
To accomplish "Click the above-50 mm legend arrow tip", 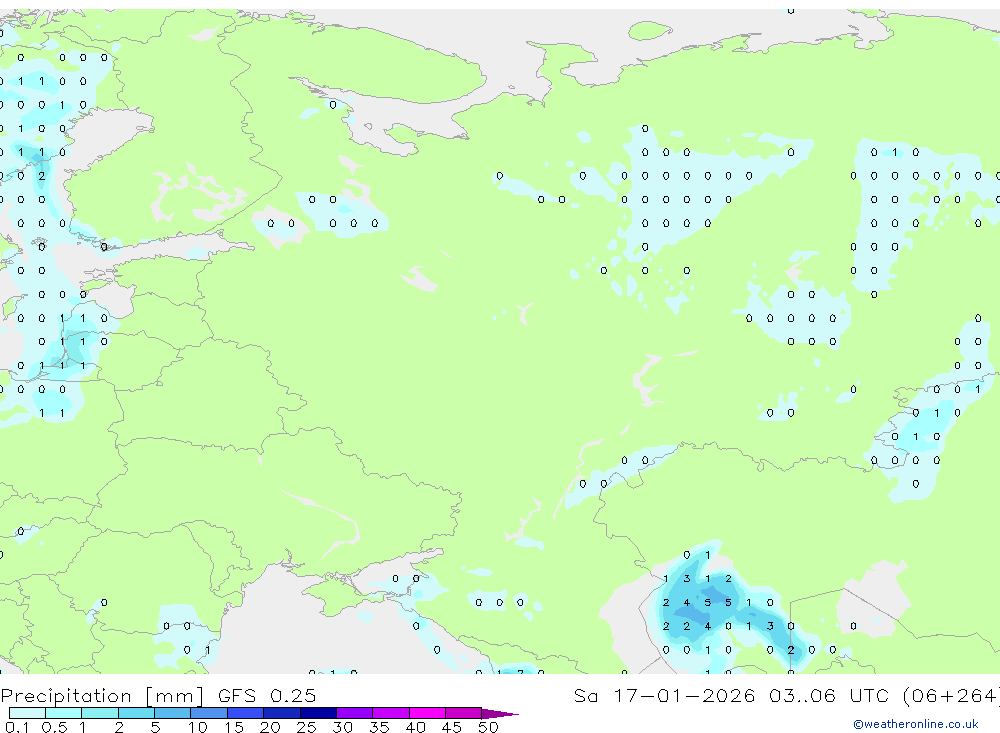I will coord(501,714).
